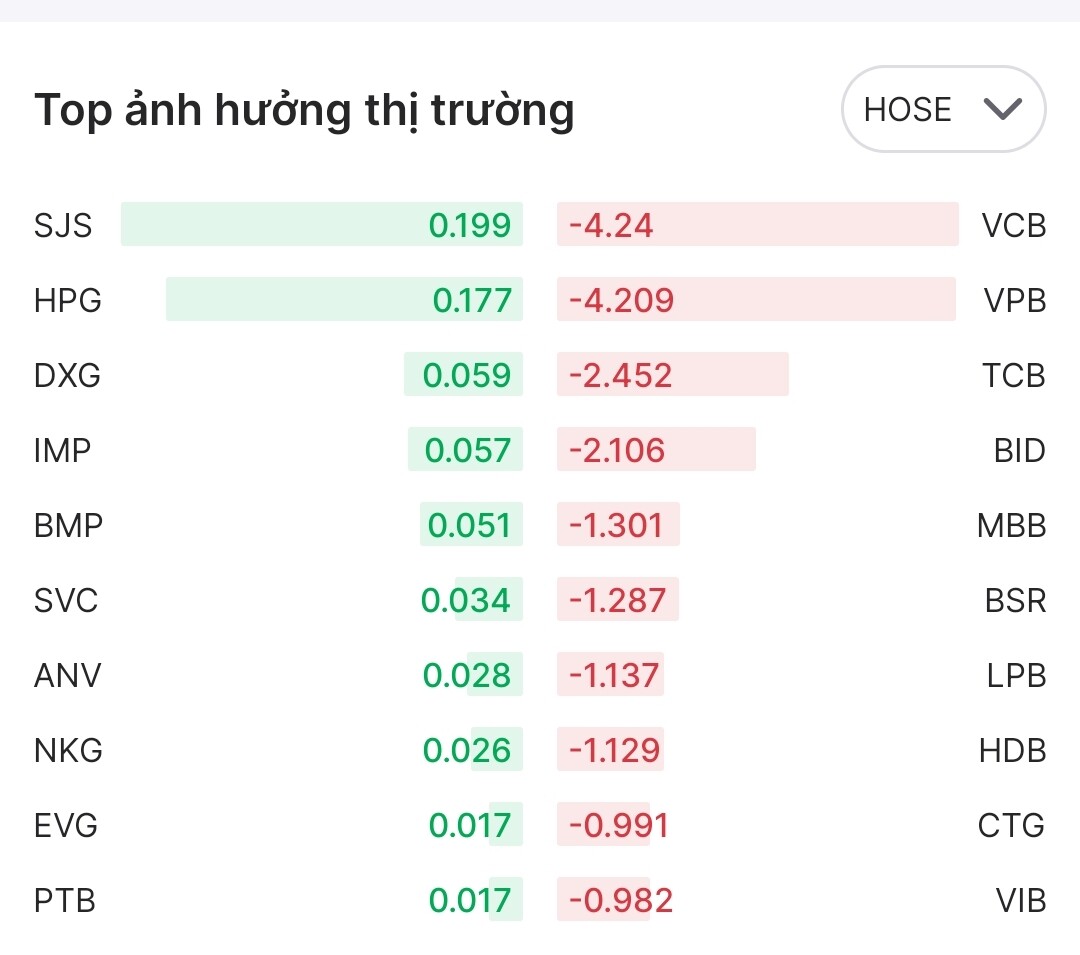Tap the BID ticker label
Image resolution: width=1080 pixels, height=955 pixels.
(1019, 450)
